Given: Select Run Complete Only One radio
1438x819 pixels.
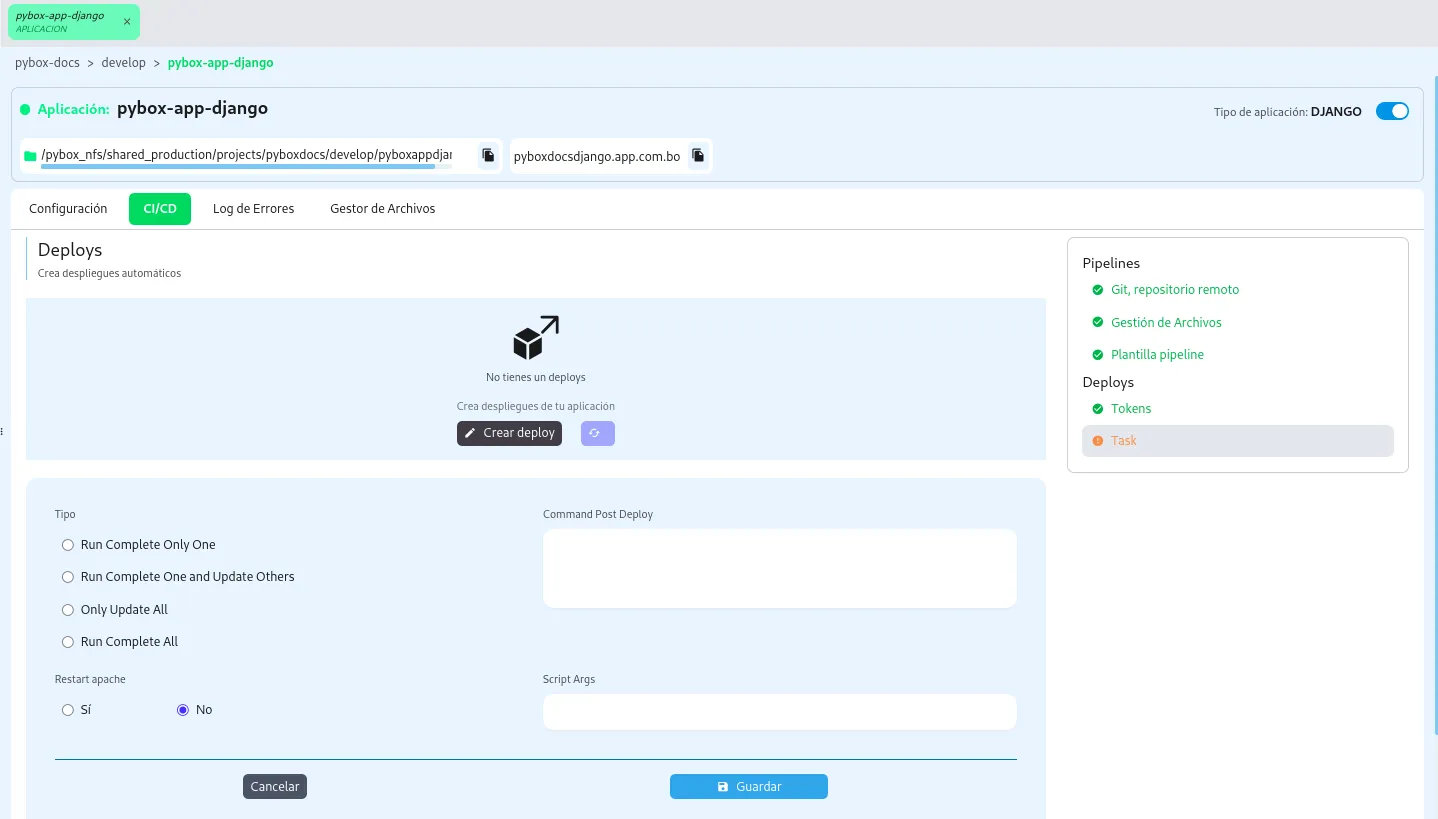Looking at the screenshot, I should [68, 545].
